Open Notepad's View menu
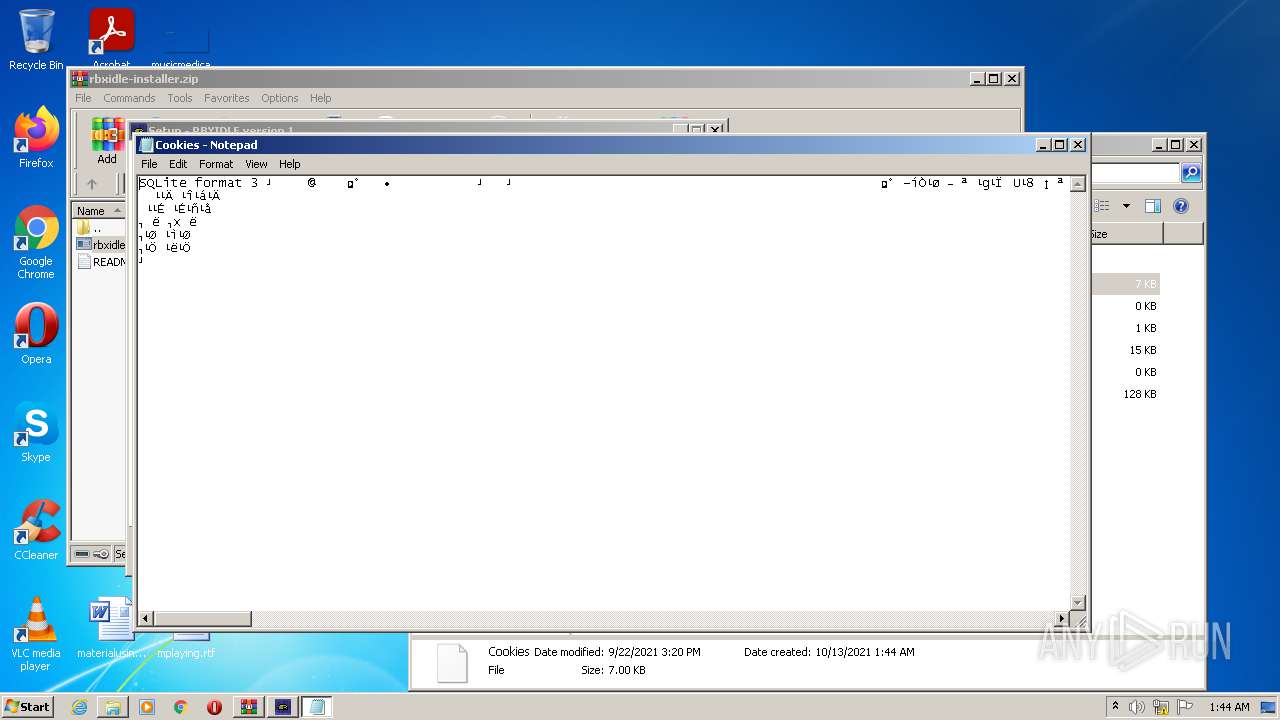Viewport: 1280px width, 720px height. point(256,164)
